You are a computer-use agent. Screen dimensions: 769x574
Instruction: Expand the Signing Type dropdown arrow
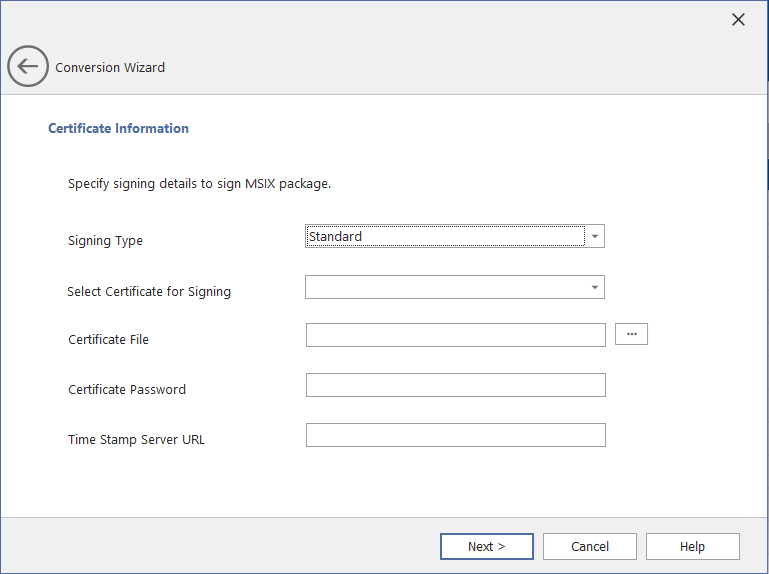[x=595, y=236]
